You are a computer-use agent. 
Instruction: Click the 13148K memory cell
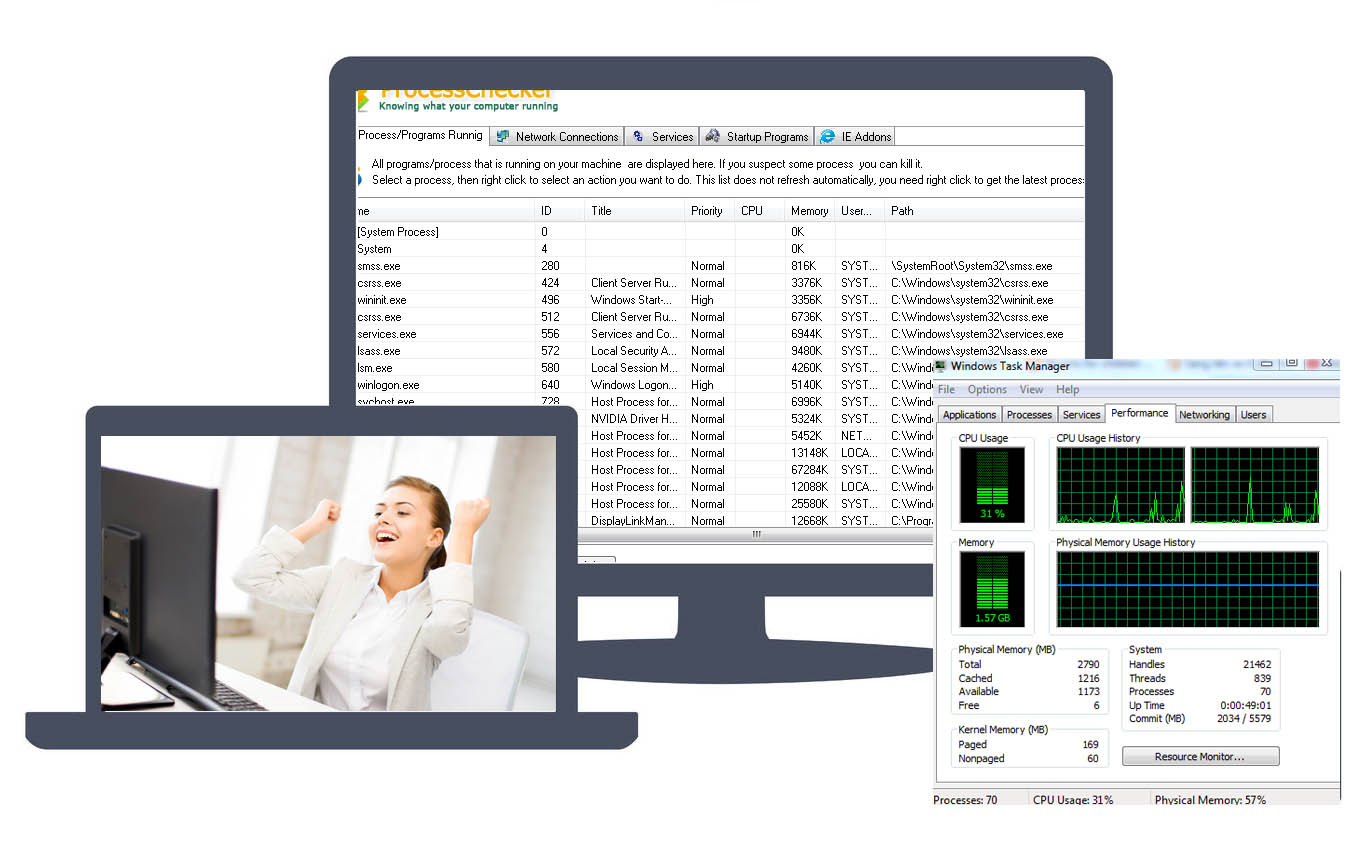point(810,453)
